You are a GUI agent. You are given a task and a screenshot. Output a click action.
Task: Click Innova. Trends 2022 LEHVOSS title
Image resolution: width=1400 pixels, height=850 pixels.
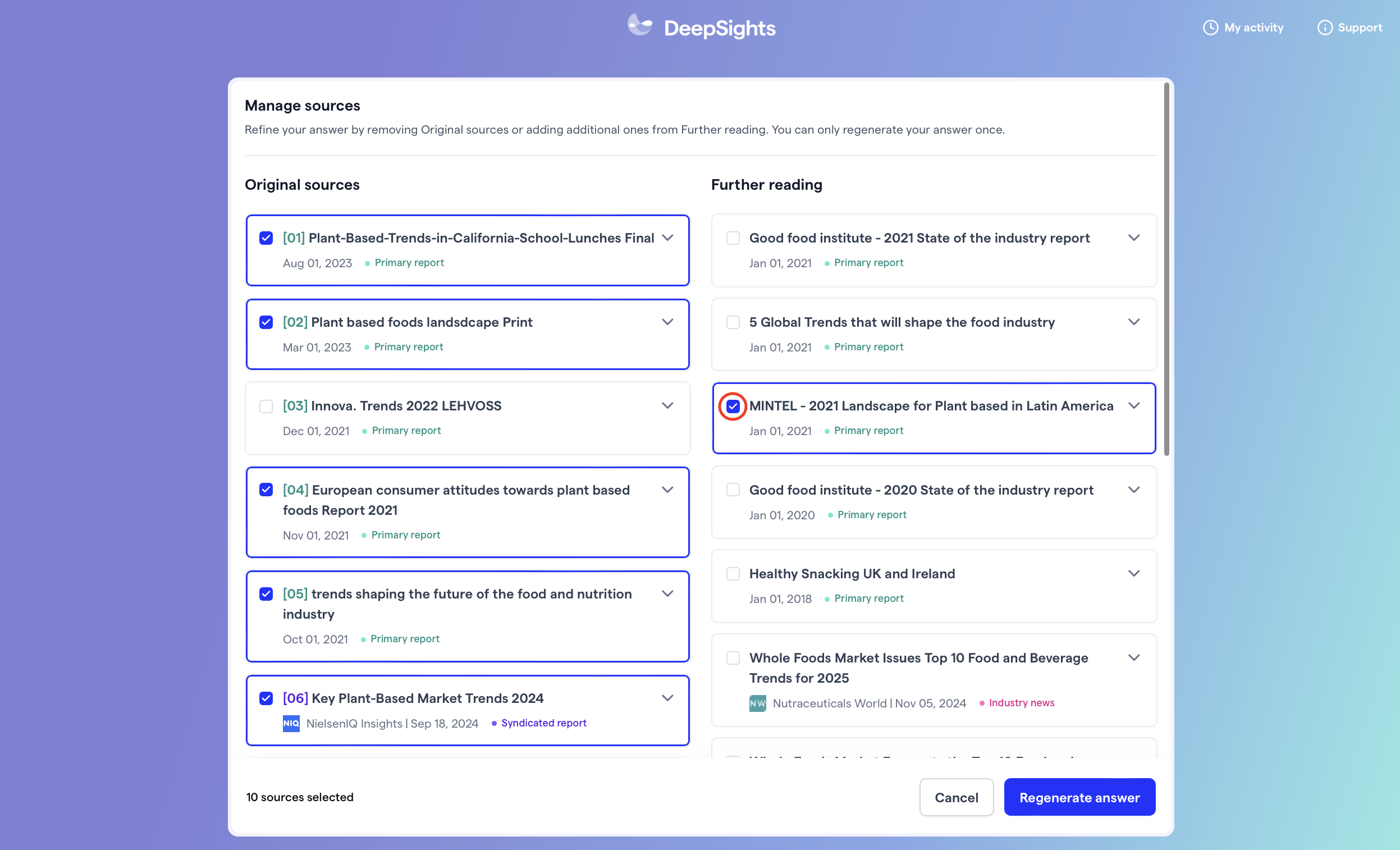pos(406,406)
